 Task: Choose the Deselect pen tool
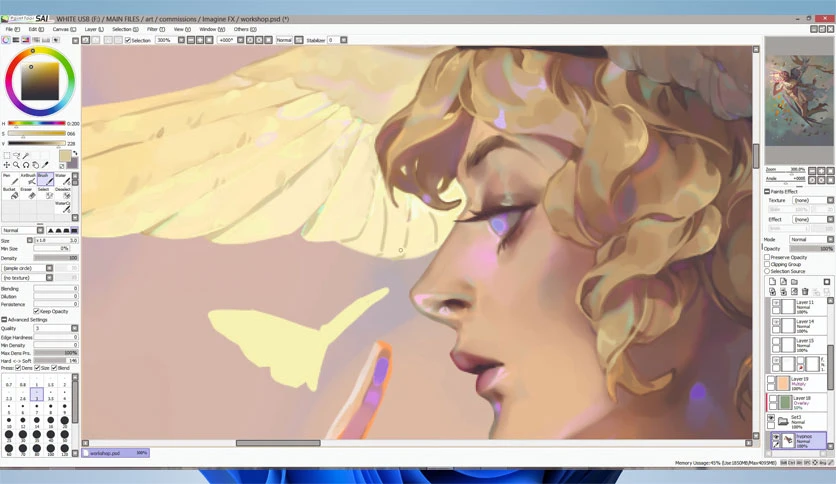(x=62, y=193)
